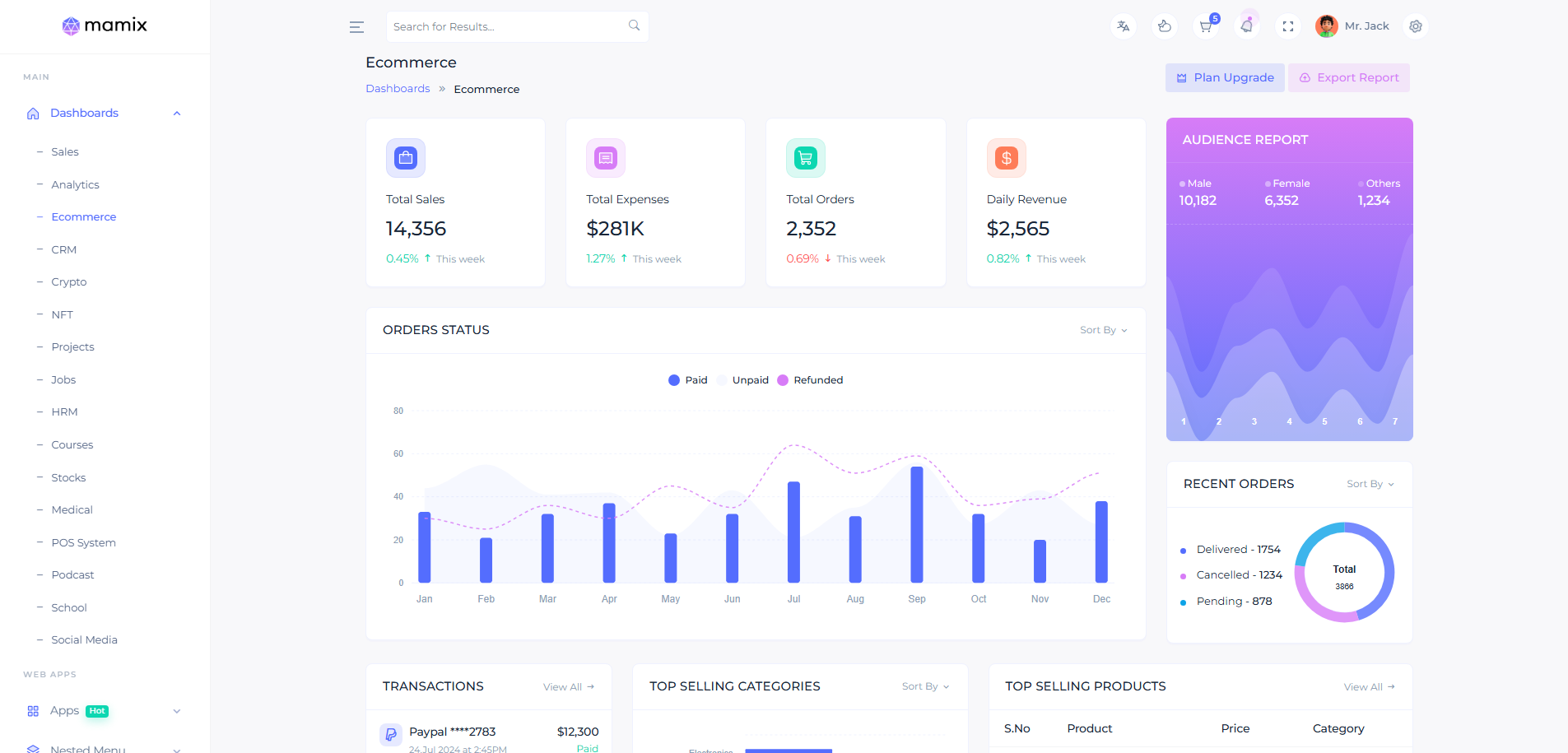The height and width of the screenshot is (753, 1568).
Task: Toggle dark mode theme icon
Action: tap(1165, 26)
